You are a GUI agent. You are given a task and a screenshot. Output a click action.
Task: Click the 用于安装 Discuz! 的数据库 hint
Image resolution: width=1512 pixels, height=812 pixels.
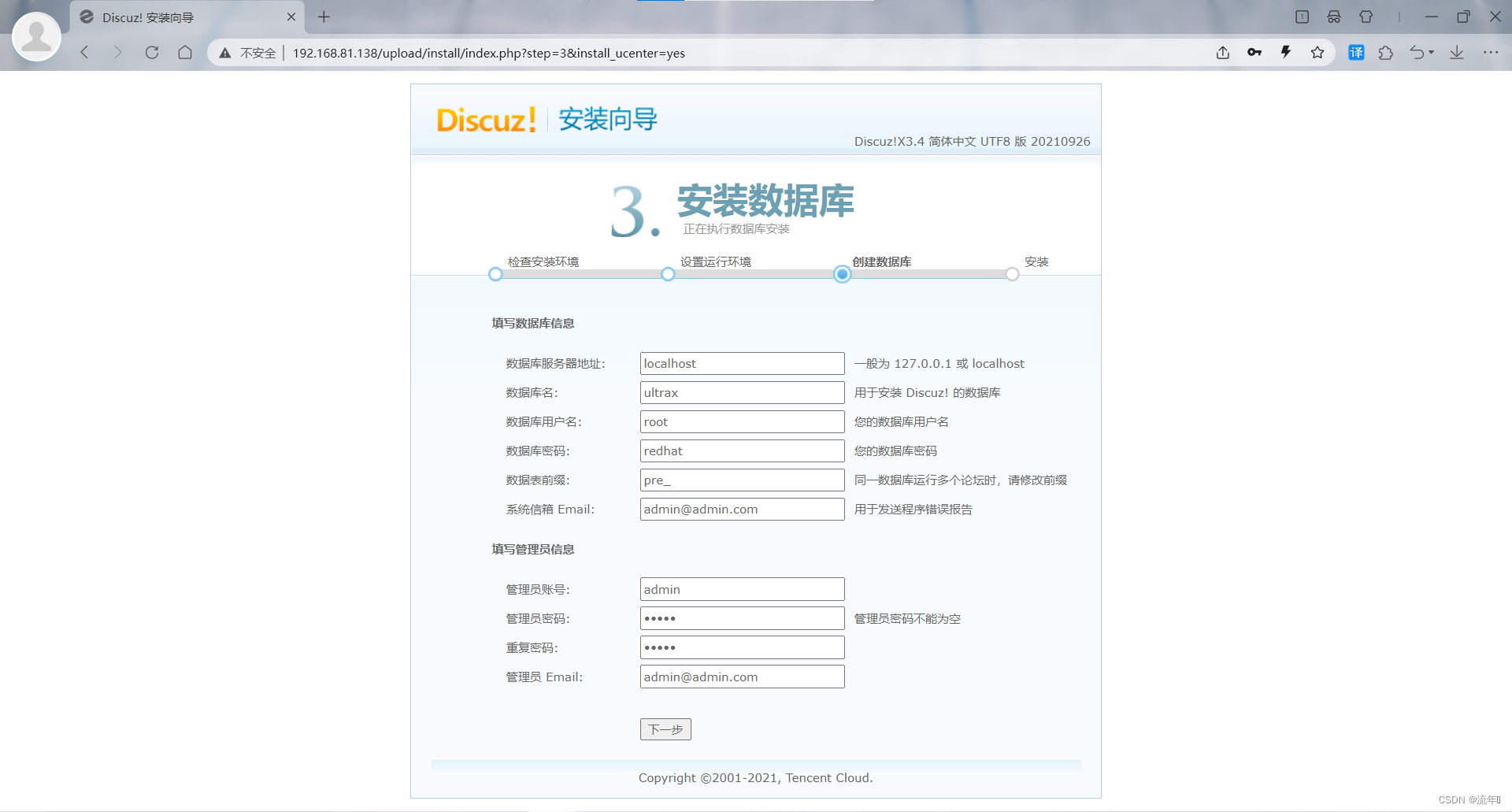tap(928, 393)
